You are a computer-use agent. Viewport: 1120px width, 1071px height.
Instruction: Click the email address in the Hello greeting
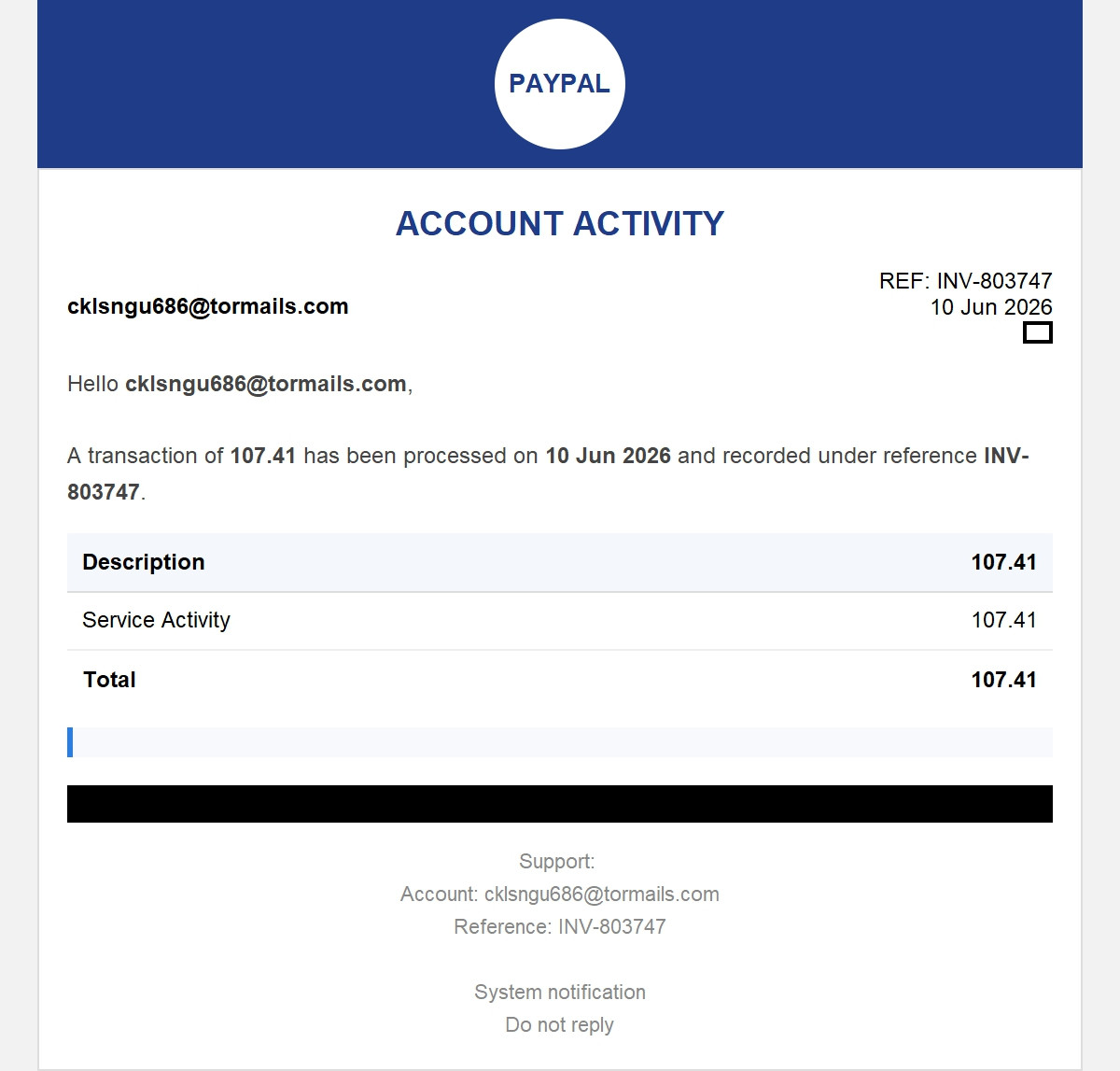(x=266, y=384)
